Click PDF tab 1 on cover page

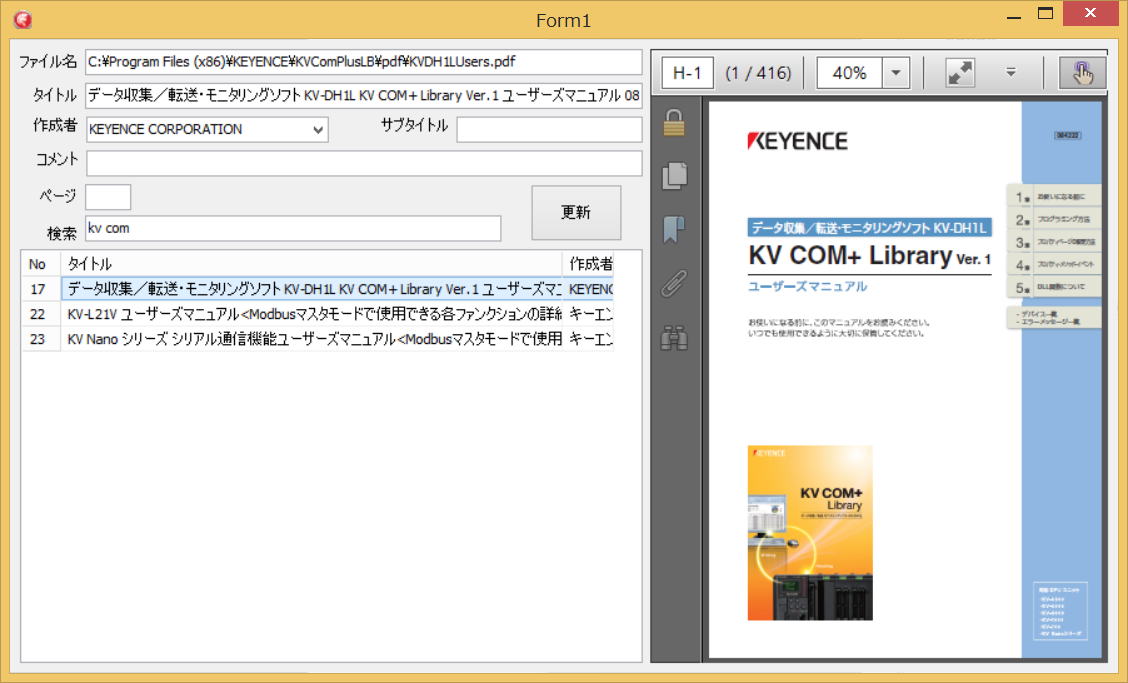[1053, 196]
